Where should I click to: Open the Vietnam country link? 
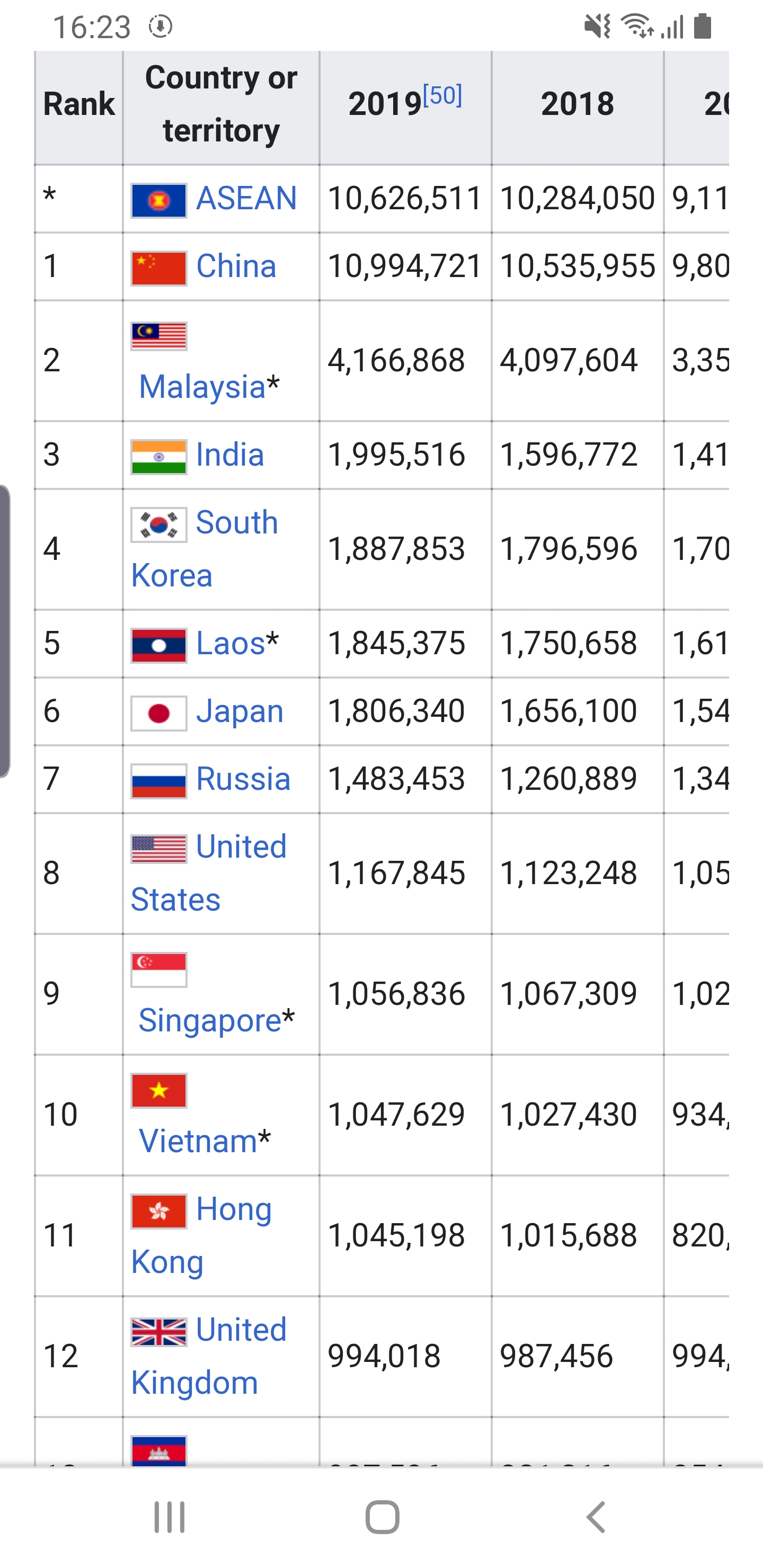198,1141
